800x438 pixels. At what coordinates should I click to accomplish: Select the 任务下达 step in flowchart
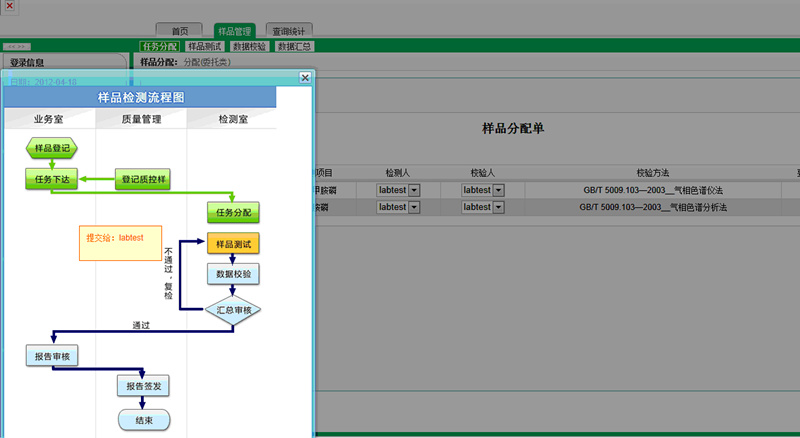pyautogui.click(x=50, y=180)
